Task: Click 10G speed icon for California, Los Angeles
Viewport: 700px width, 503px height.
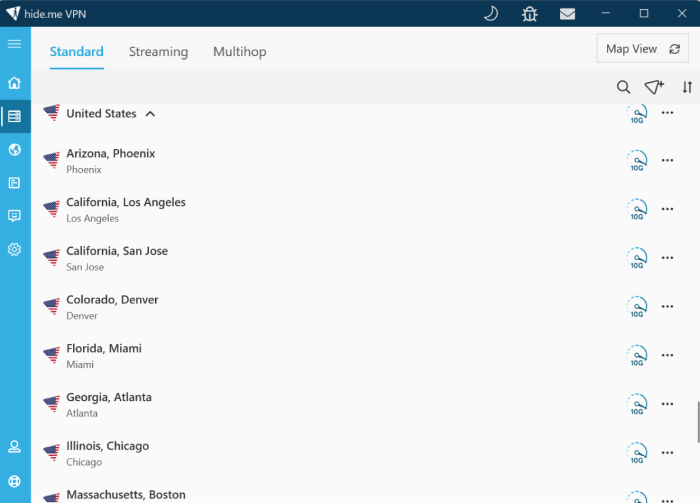Action: (x=637, y=209)
